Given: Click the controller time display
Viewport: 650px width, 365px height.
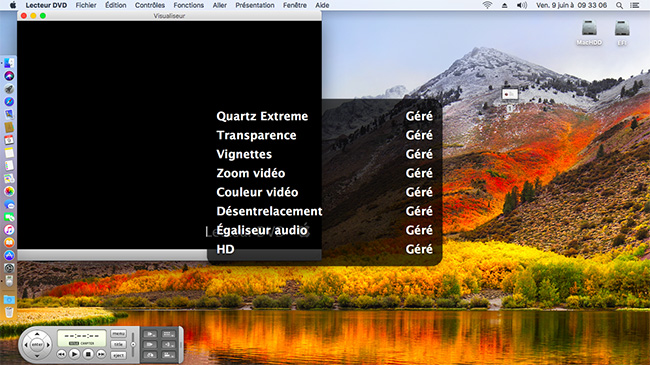Looking at the screenshot, I should point(82,338).
